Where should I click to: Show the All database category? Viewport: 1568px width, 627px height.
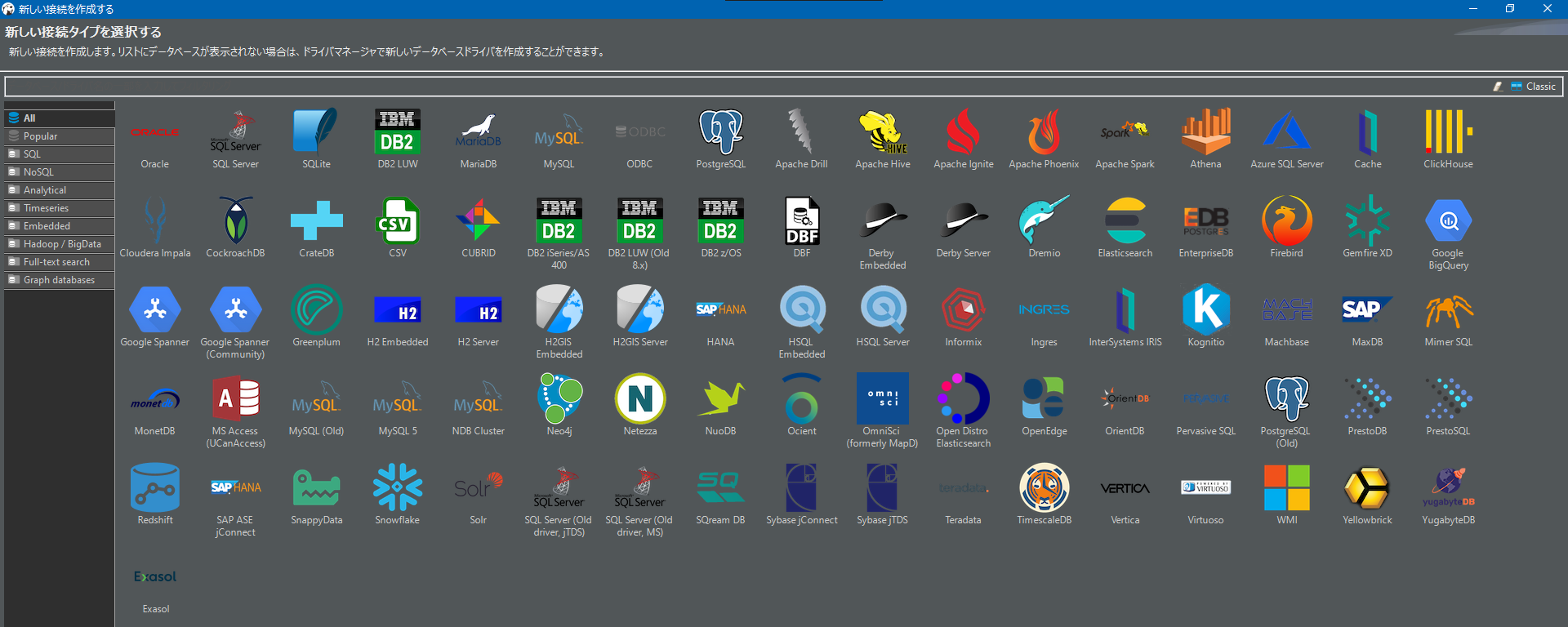click(59, 118)
